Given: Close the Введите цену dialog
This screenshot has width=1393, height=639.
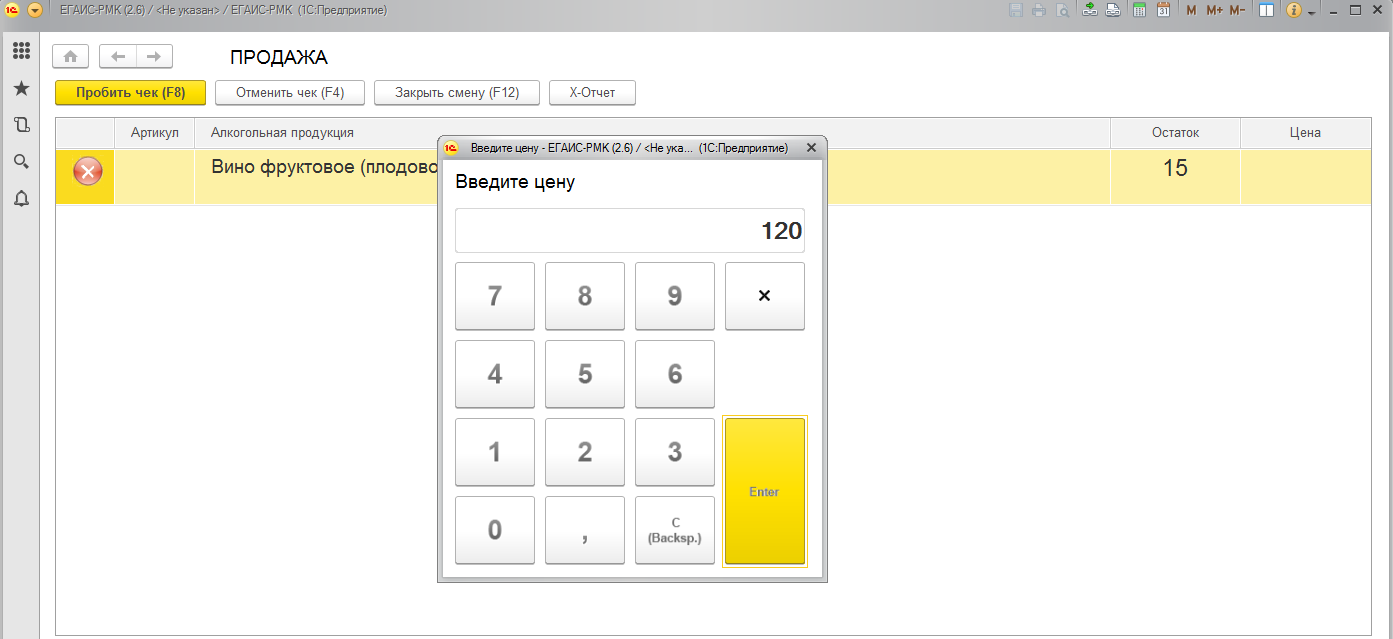Looking at the screenshot, I should tap(811, 147).
